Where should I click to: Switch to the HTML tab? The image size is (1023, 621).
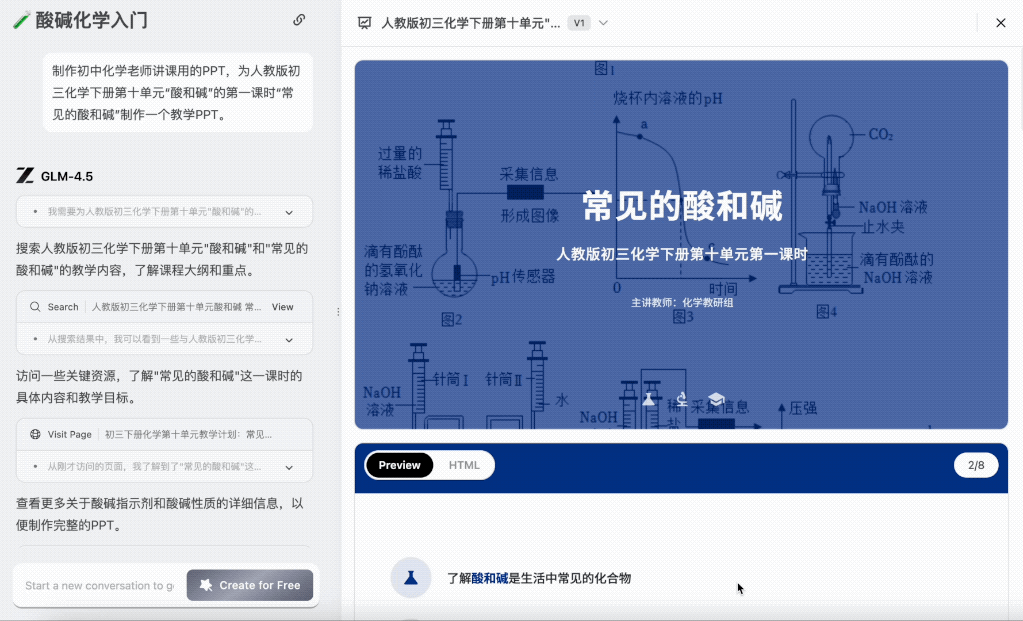464,465
